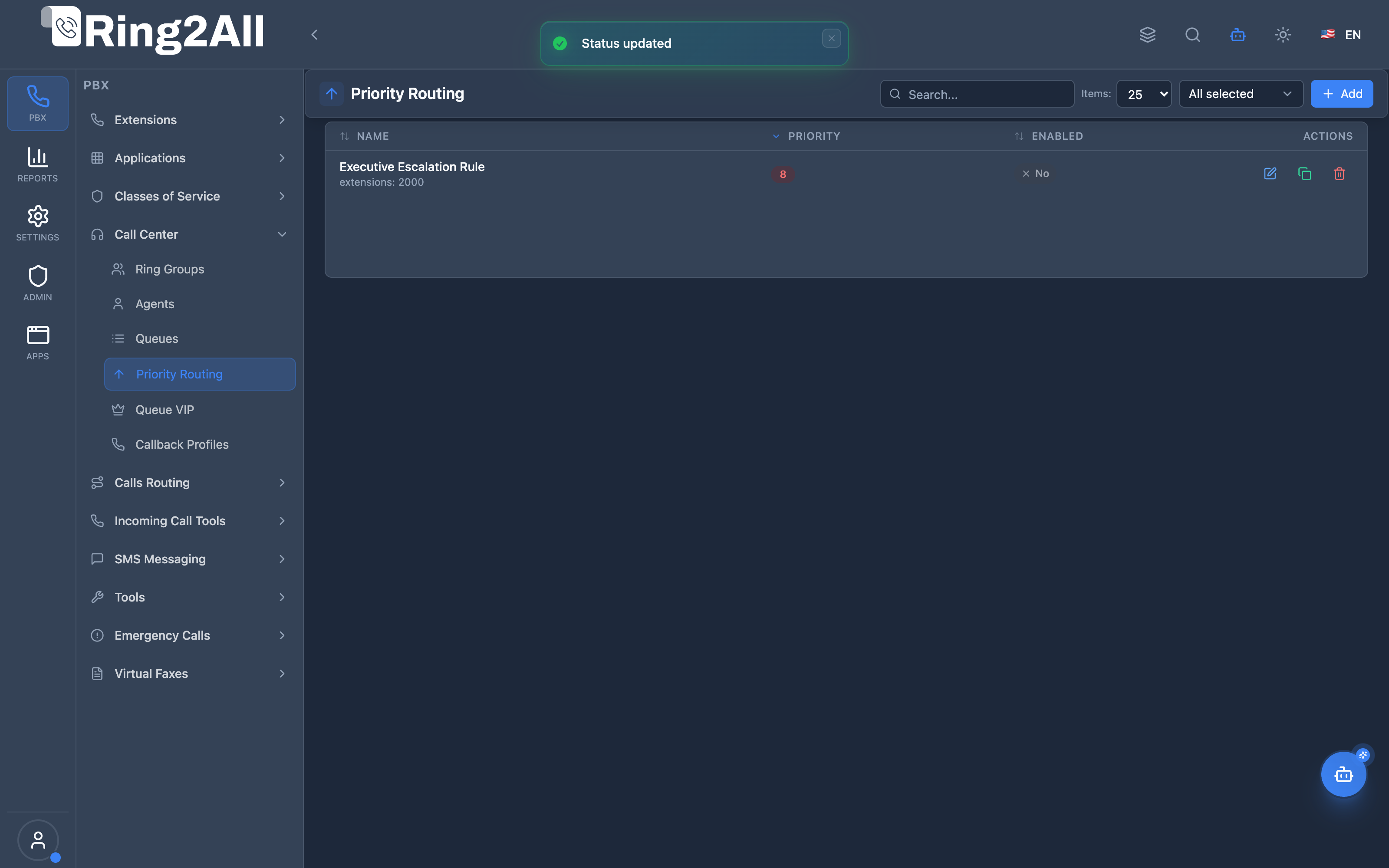Expand the Calls Routing menu
The width and height of the screenshot is (1389, 868).
pos(189,483)
